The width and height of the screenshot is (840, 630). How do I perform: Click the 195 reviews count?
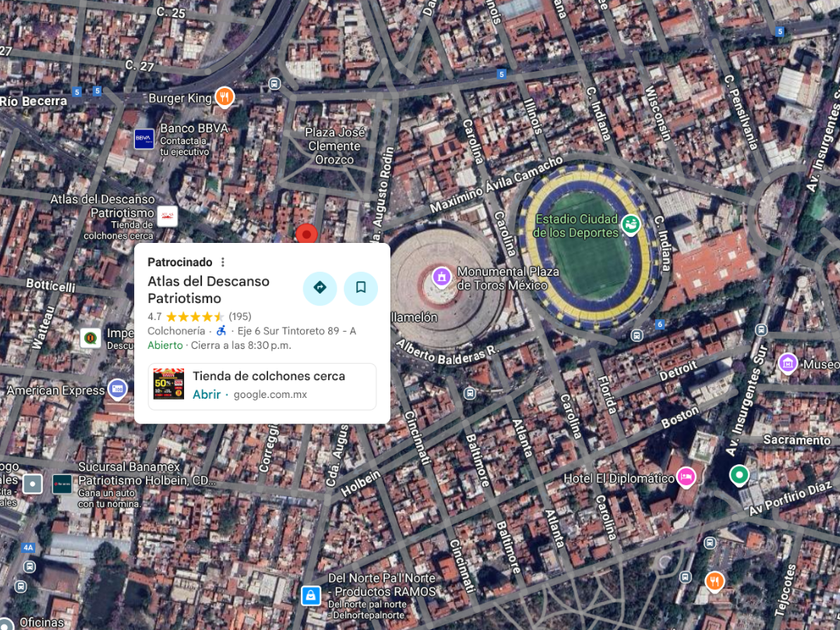[240, 317]
